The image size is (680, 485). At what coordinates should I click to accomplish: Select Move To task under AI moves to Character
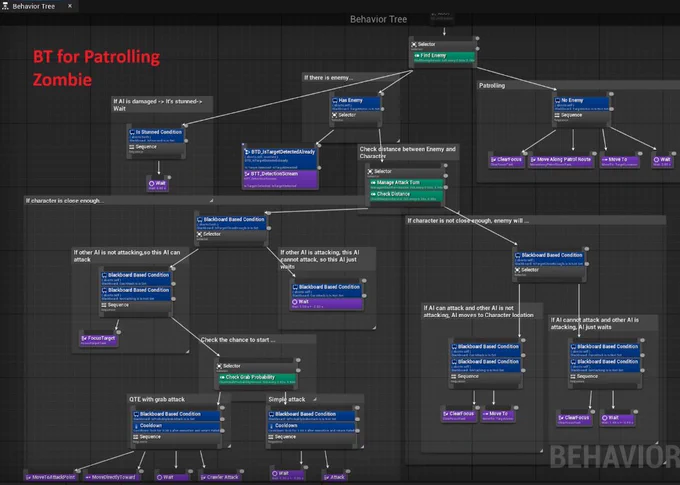pos(497,416)
